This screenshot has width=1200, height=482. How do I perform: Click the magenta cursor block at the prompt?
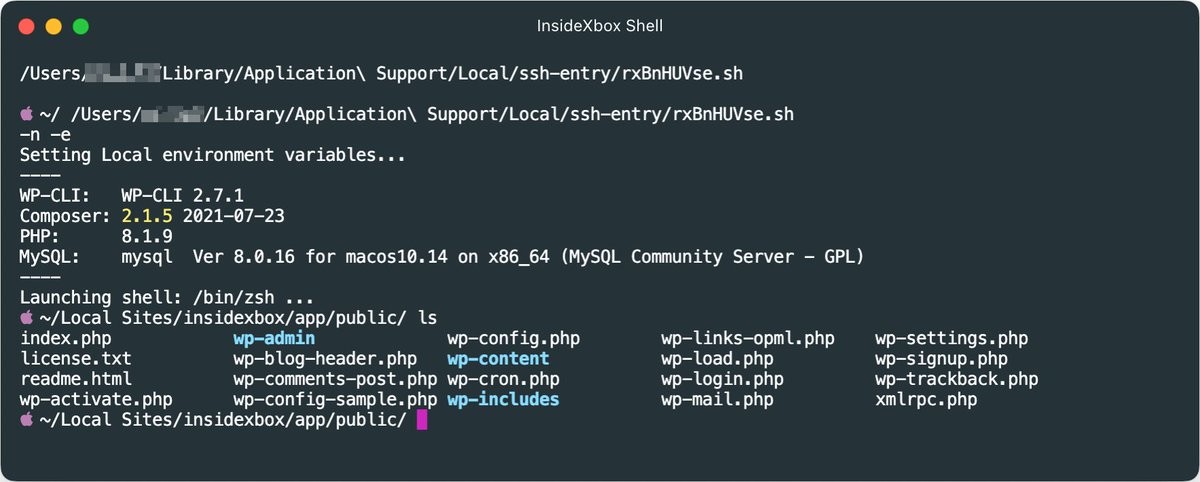coord(421,420)
